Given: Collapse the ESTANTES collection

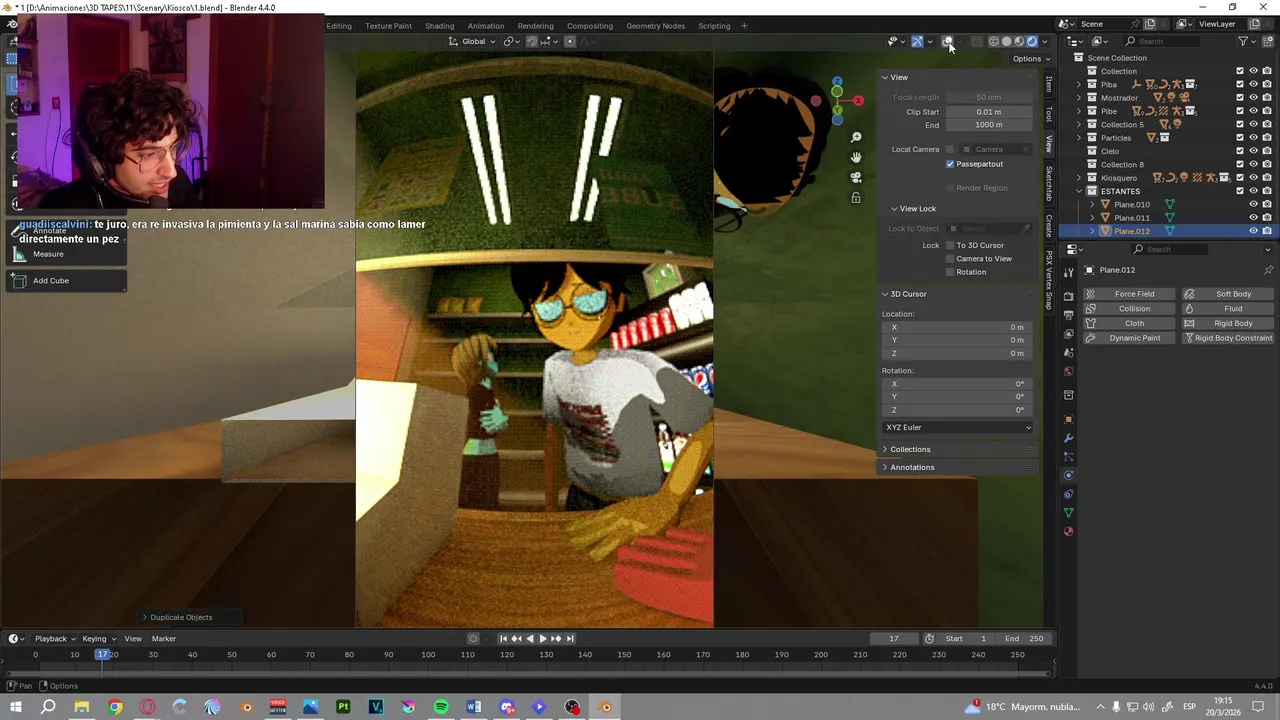Looking at the screenshot, I should point(1079,191).
